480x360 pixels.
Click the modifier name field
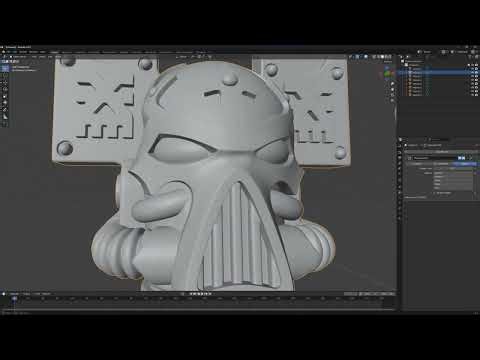point(435,158)
